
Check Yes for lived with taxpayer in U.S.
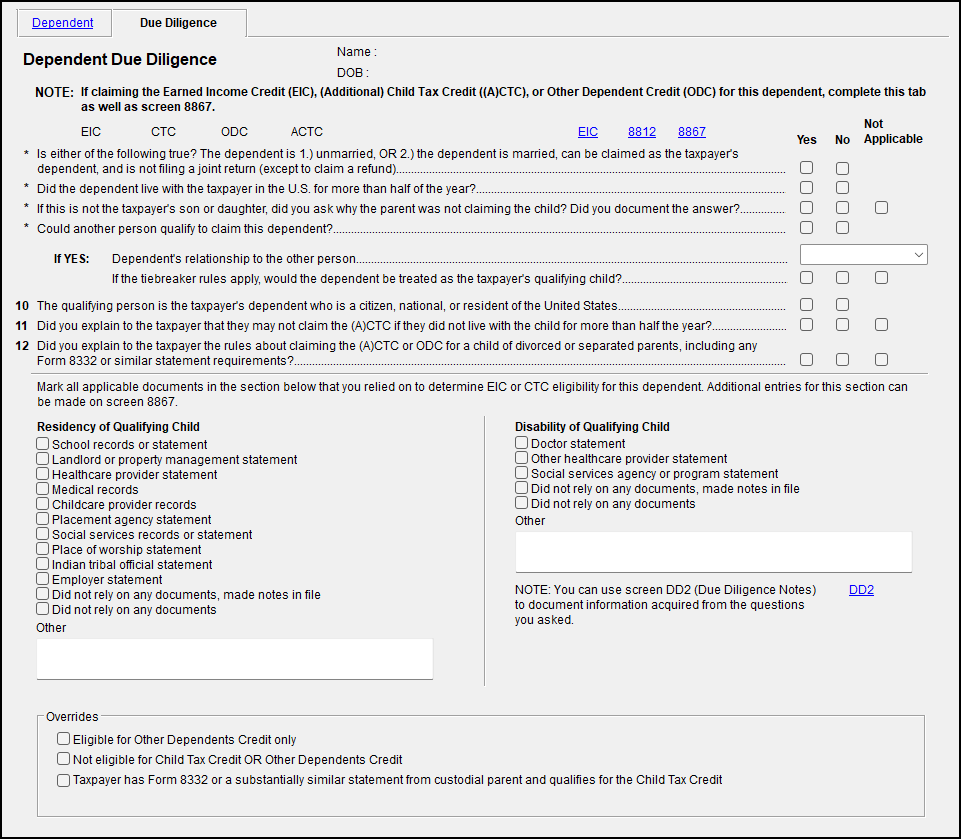(807, 188)
